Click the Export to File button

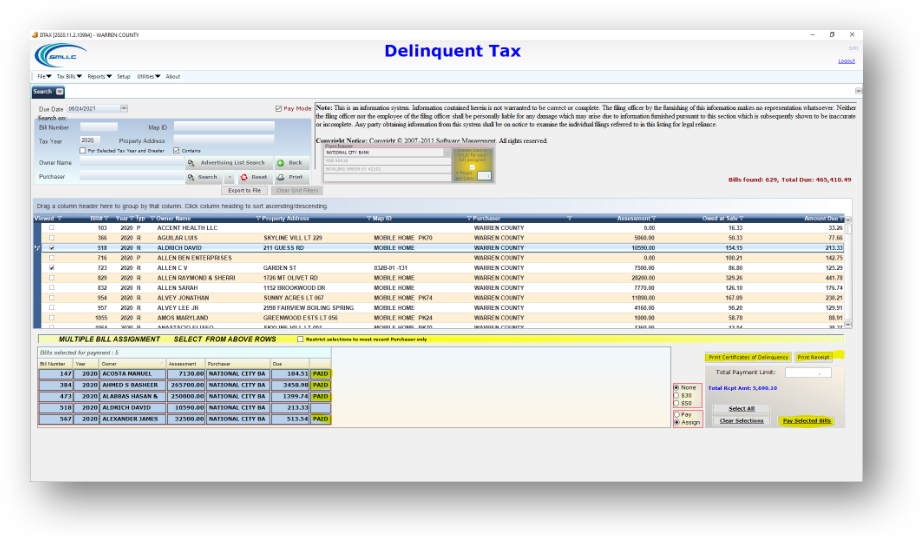click(x=244, y=190)
